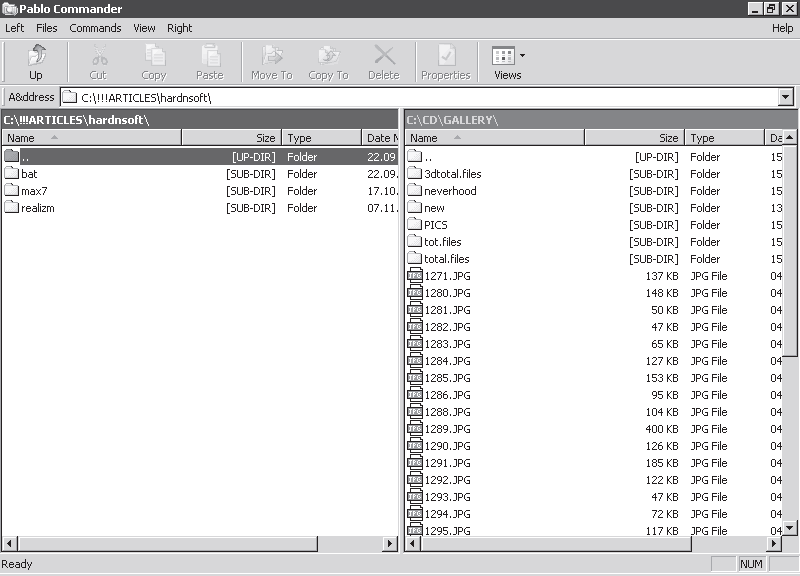The image size is (800, 576).
Task: Select the 1289.JPG file
Action: [x=447, y=429]
